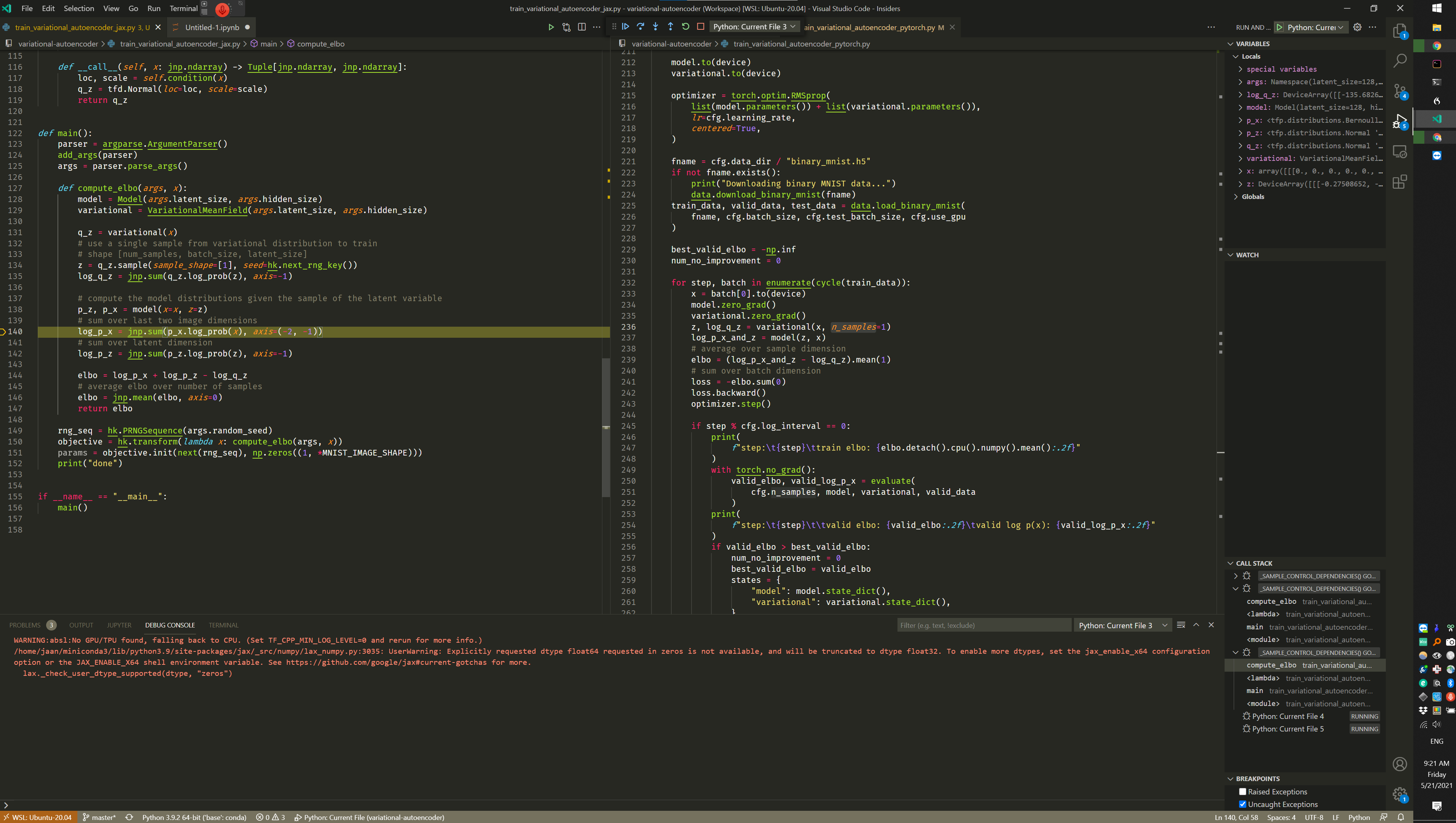Click the debug console filter input field
Image resolution: width=1456 pixels, height=823 pixels.
click(984, 625)
